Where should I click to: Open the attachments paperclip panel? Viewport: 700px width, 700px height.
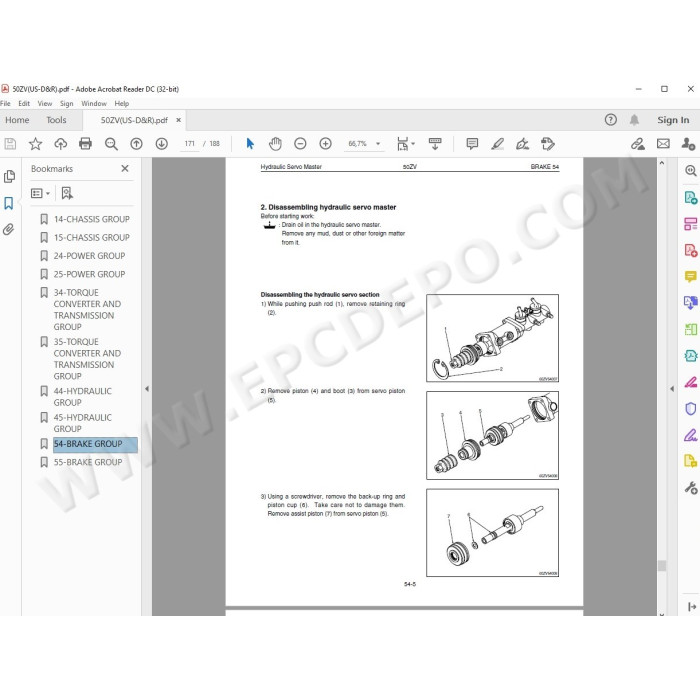(8, 229)
